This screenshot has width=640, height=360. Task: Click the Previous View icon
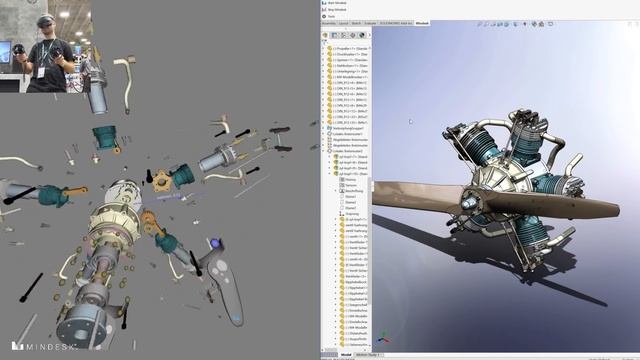tap(493, 24)
